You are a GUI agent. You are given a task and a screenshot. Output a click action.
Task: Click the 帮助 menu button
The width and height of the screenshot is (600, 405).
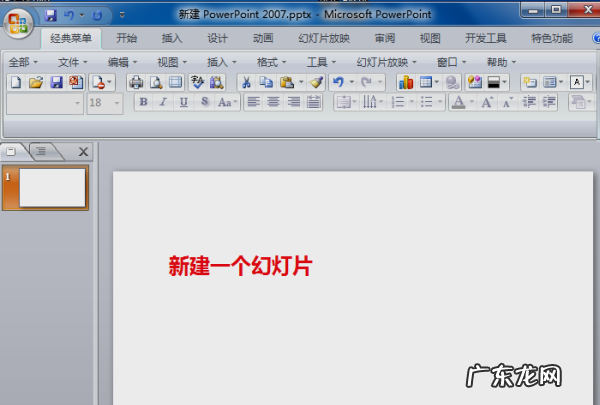coord(501,62)
